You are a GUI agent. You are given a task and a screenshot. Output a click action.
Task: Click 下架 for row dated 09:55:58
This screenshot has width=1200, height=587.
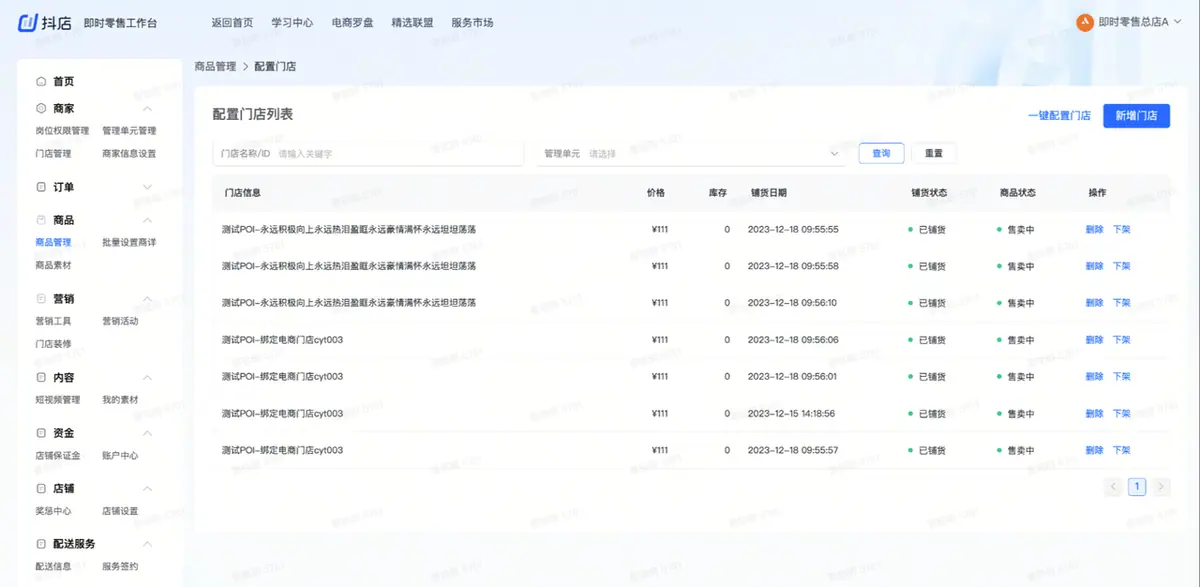pos(1121,266)
